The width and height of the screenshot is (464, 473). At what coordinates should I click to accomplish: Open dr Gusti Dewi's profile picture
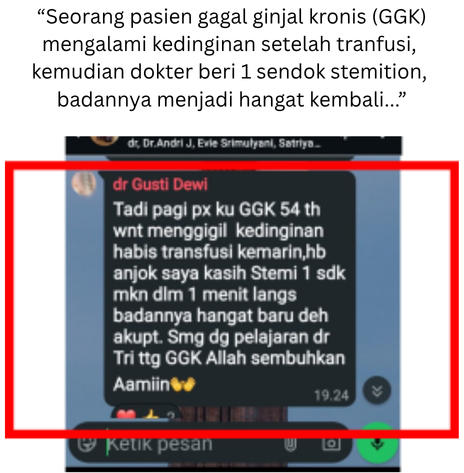[x=84, y=183]
